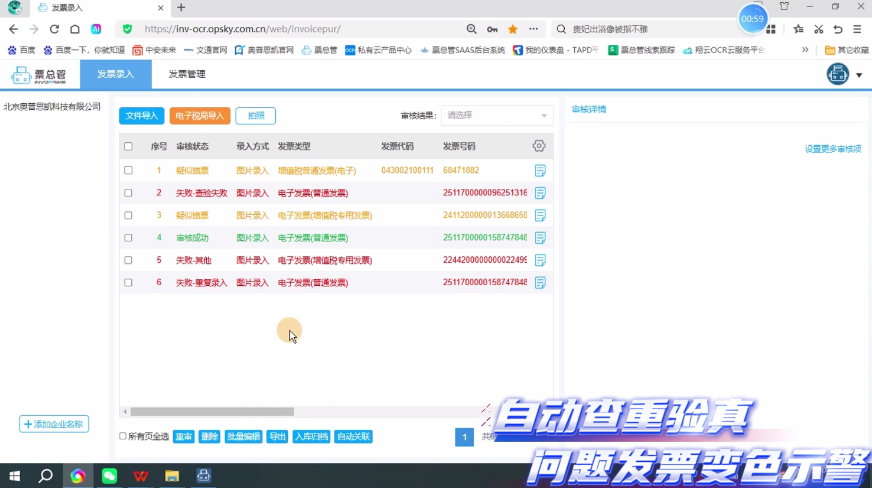Screen dimensions: 872x488
Task: Click the browser bookmark star icon
Action: [x=513, y=29]
